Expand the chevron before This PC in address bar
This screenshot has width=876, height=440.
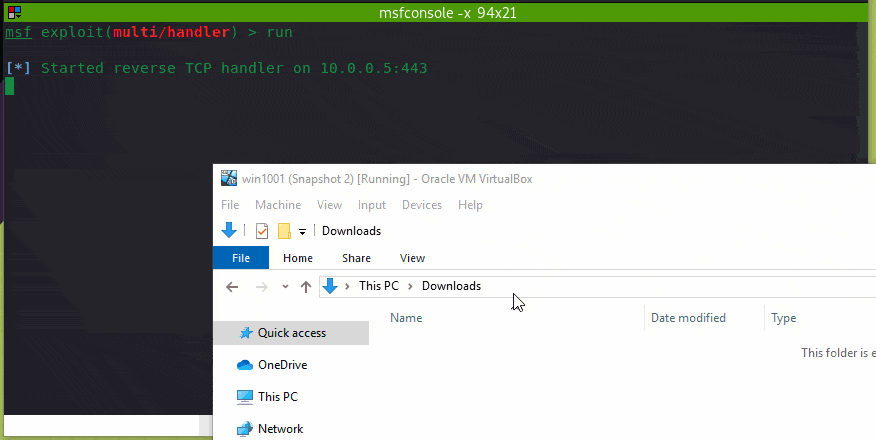tap(347, 286)
